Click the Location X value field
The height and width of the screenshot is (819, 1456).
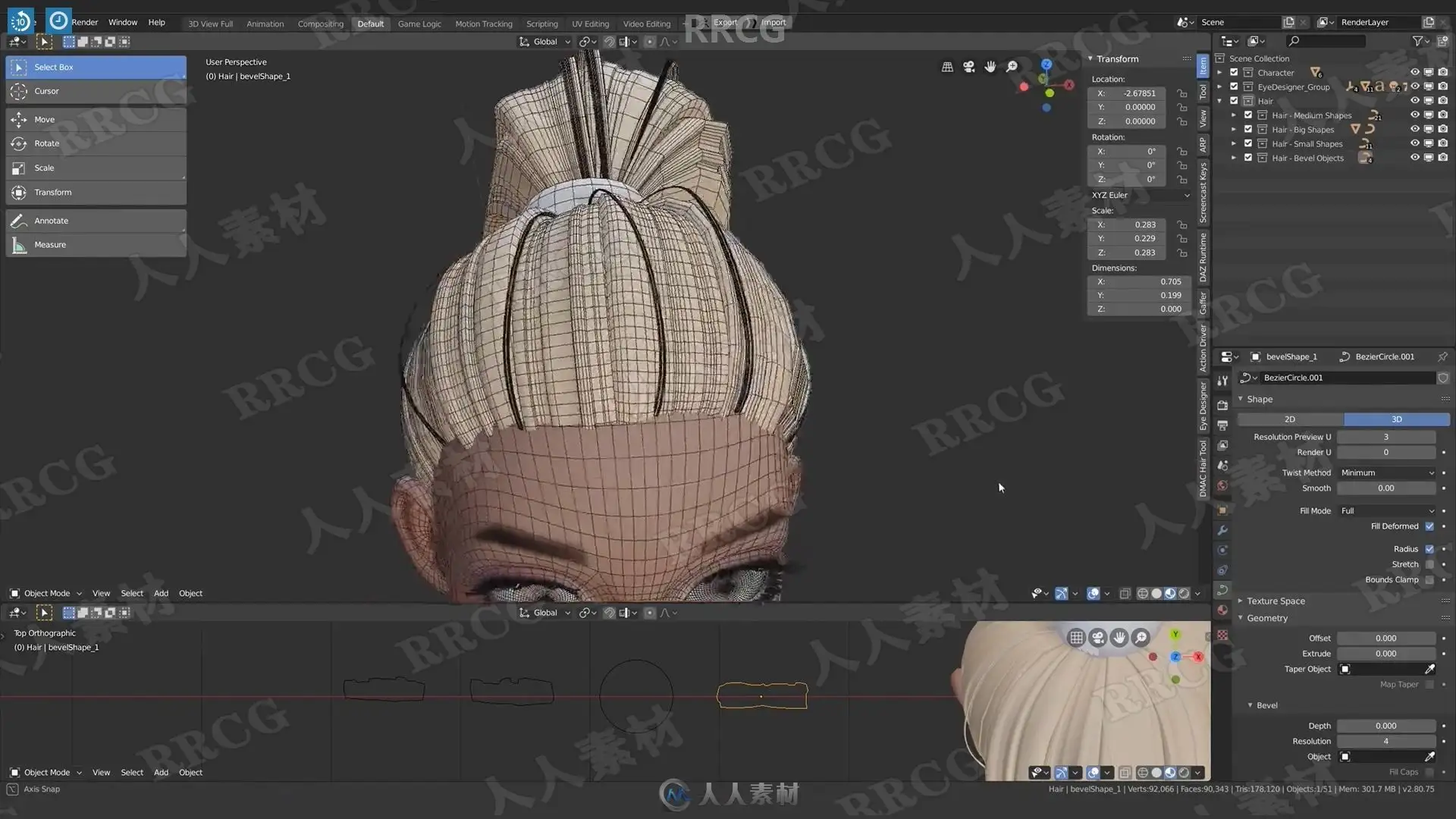(x=1139, y=93)
